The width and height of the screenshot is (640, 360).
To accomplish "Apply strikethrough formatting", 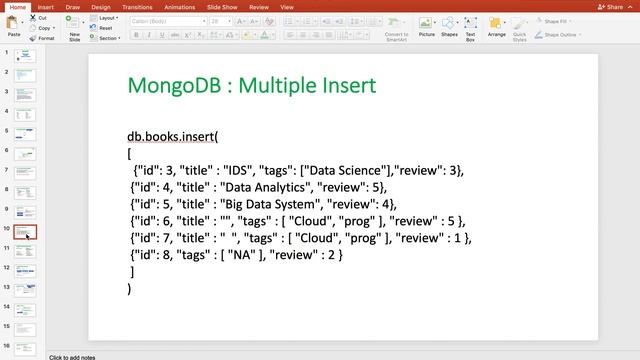I will point(175,36).
